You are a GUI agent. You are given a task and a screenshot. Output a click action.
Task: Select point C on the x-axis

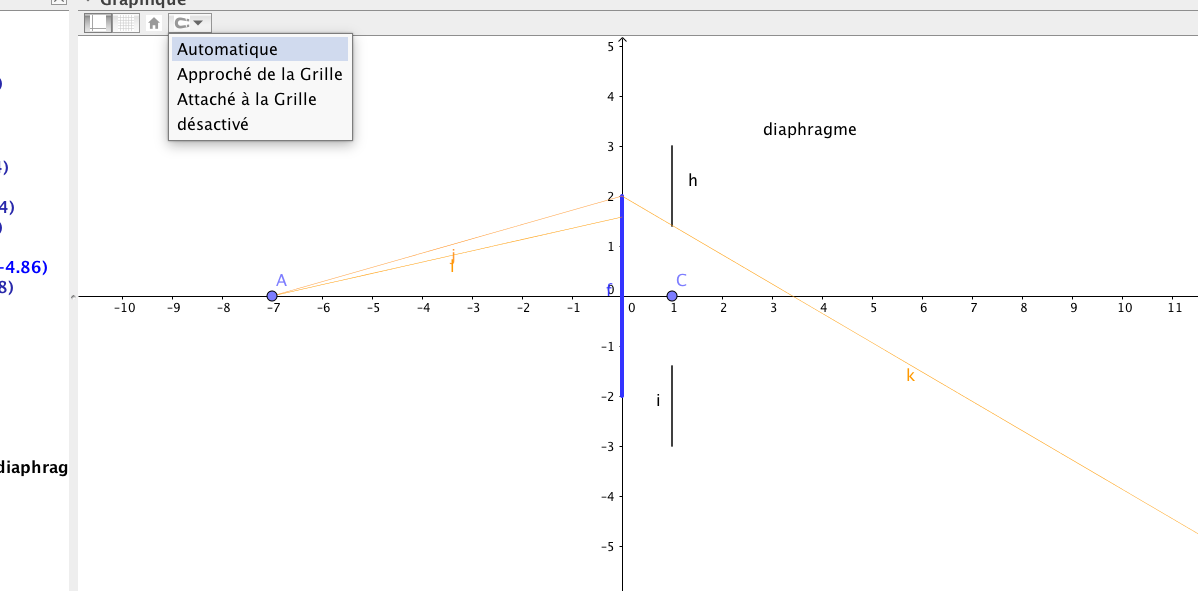tap(672, 296)
